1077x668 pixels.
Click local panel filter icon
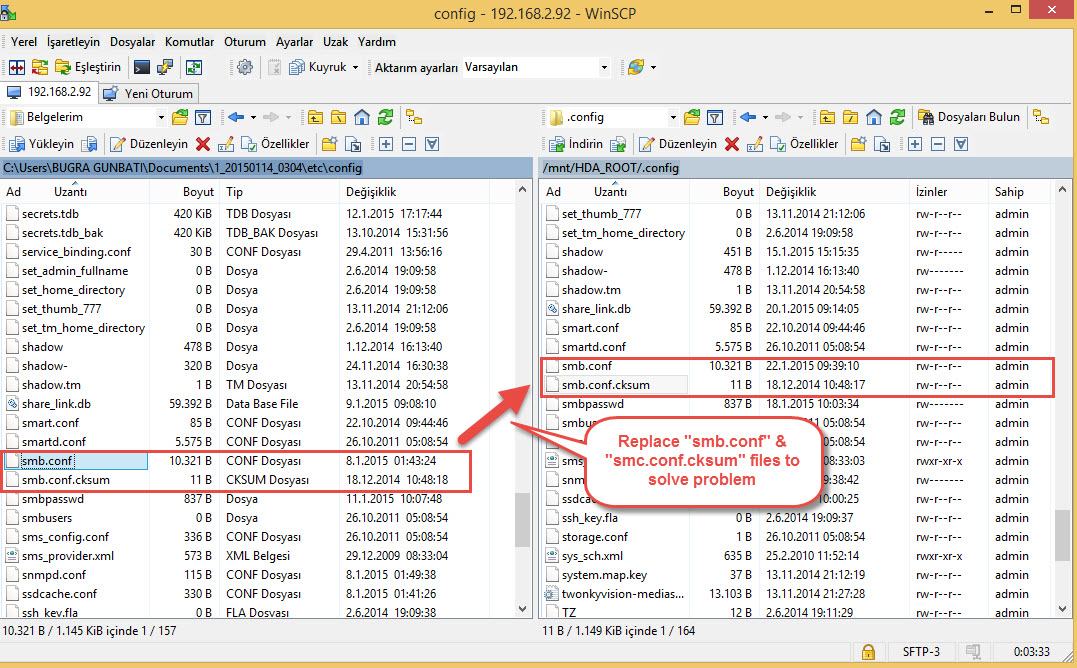click(203, 117)
